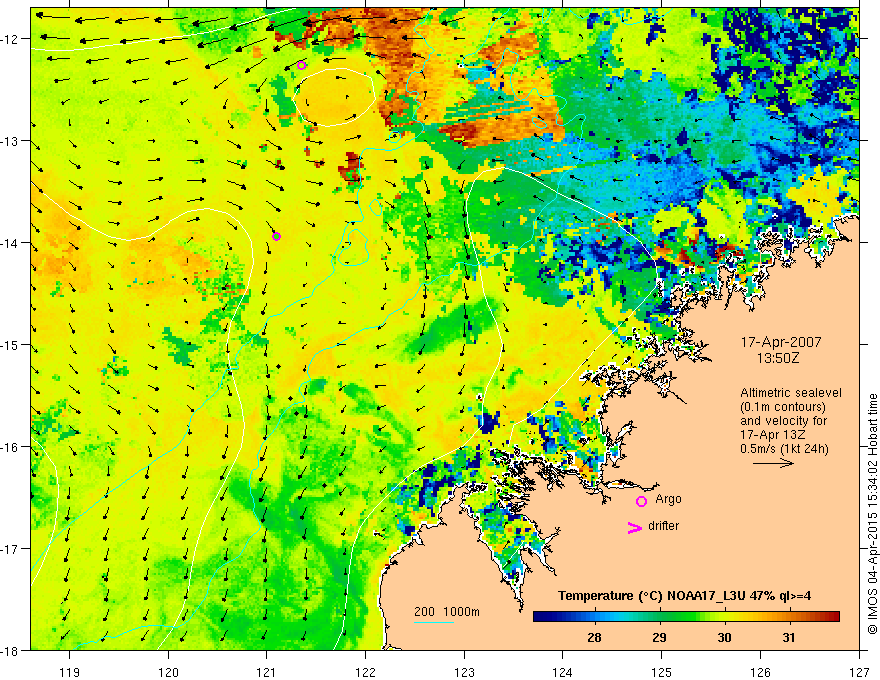This screenshot has height=680, width=880.
Task: Click the 'drifter' legend label
Action: tap(663, 526)
